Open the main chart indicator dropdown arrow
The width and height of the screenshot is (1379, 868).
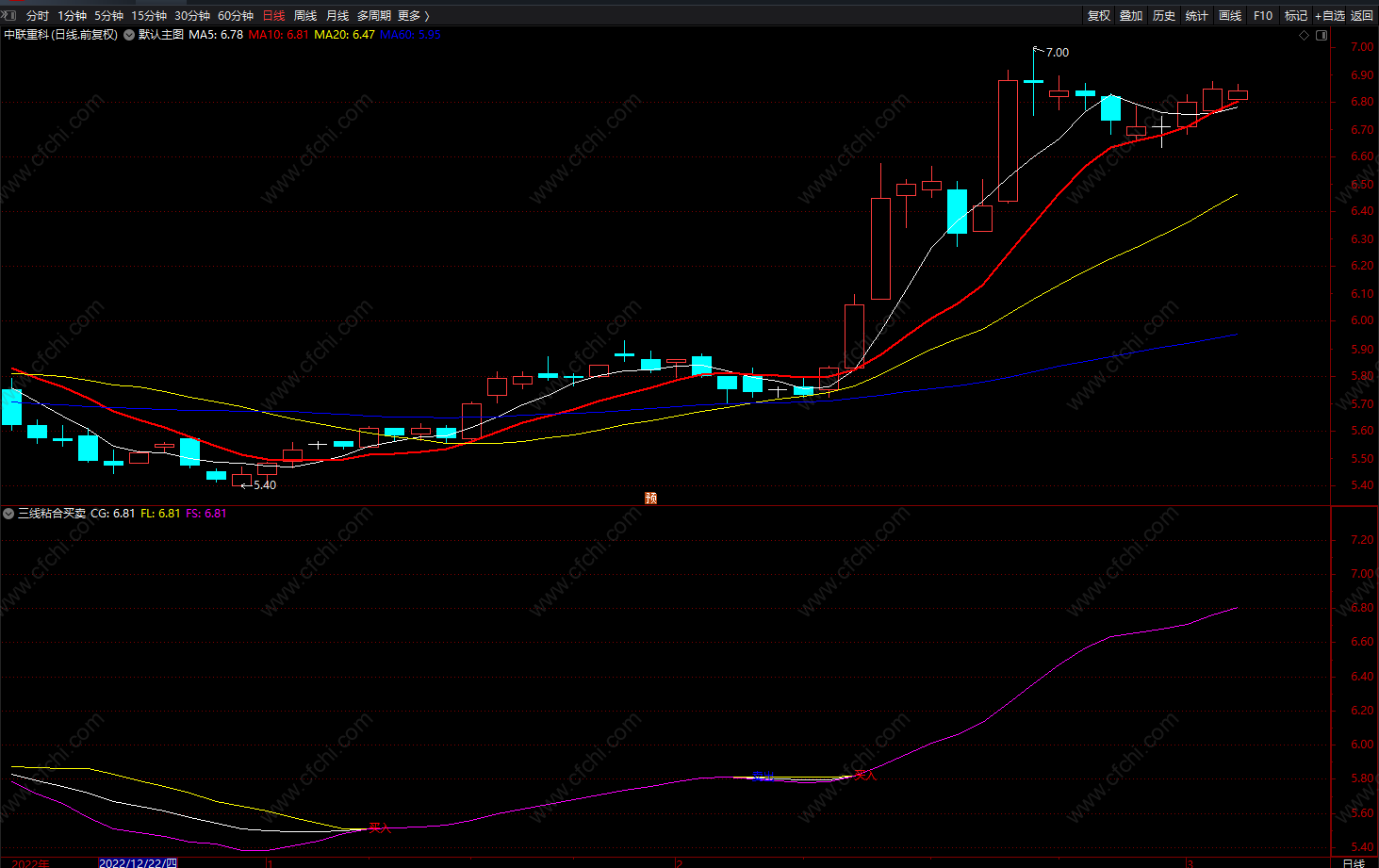pos(129,35)
